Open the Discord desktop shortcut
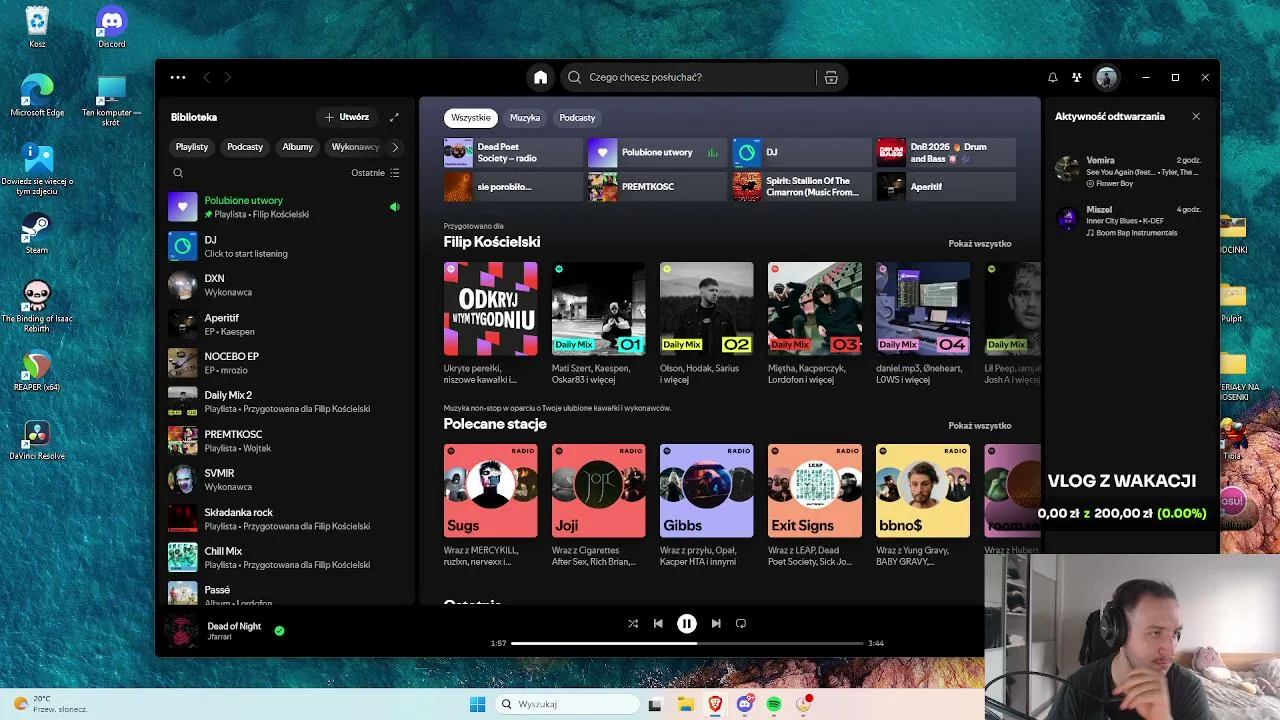This screenshot has width=1280, height=720. coord(112,27)
